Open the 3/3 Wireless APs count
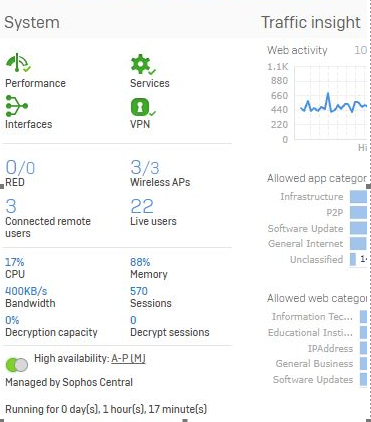Screen dimensions: 371x422 click(145, 167)
